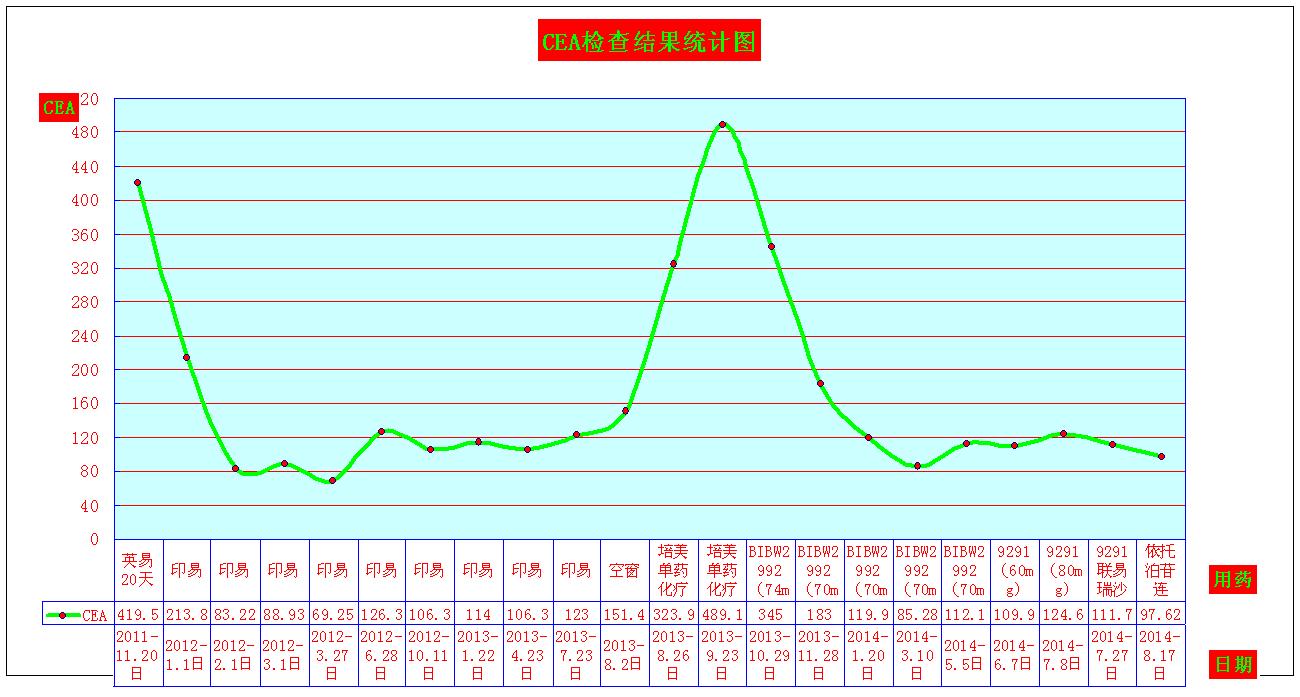Image resolution: width=1300 pixels, height=697 pixels.
Task: Click the 151.4 value cell
Action: [624, 615]
